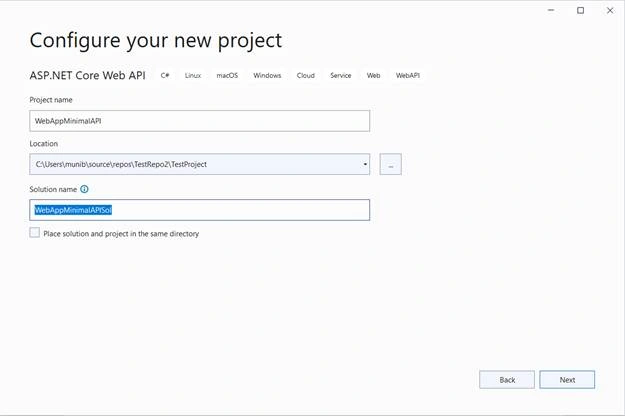Viewport: 625px width, 416px height.
Task: Go Back to the previous step
Action: click(x=507, y=380)
